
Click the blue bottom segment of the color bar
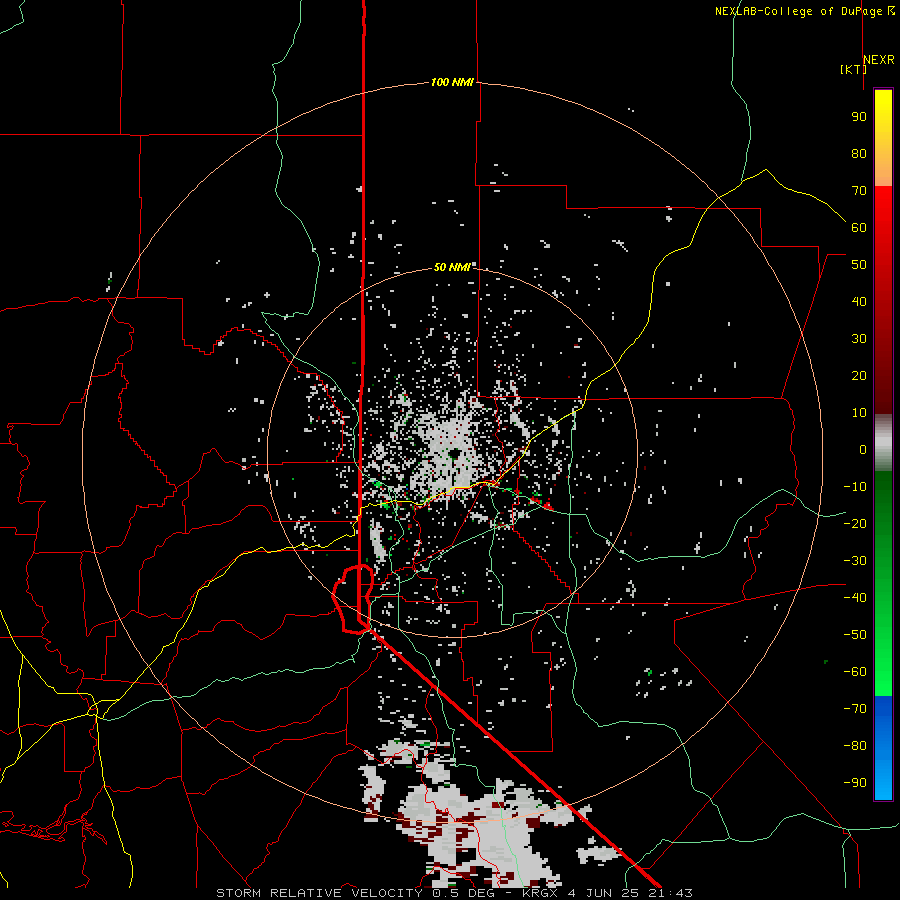(883, 748)
